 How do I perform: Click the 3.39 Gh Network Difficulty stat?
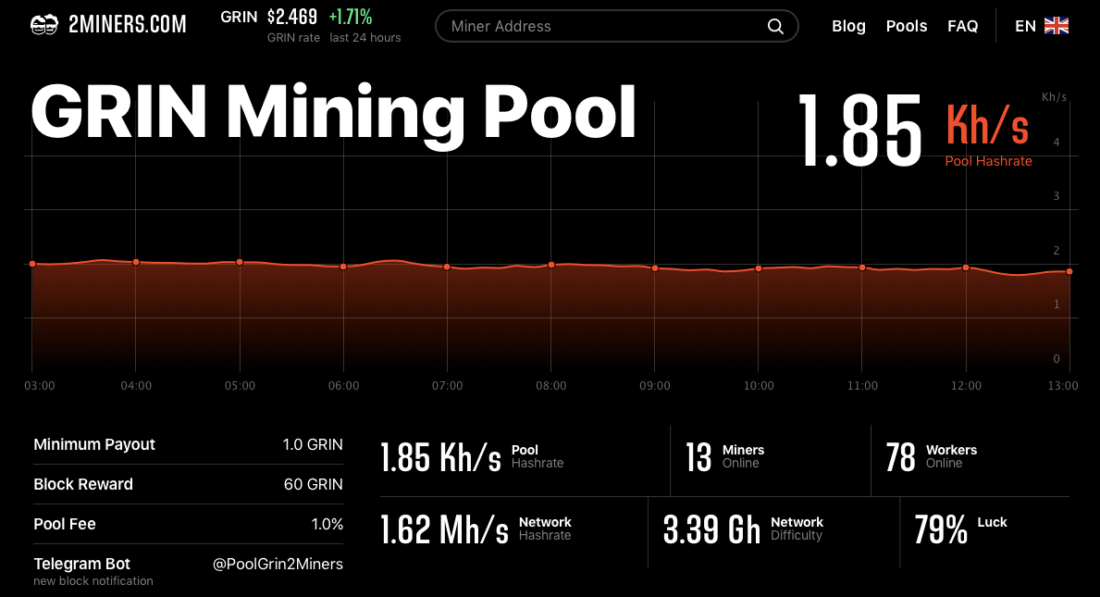744,529
